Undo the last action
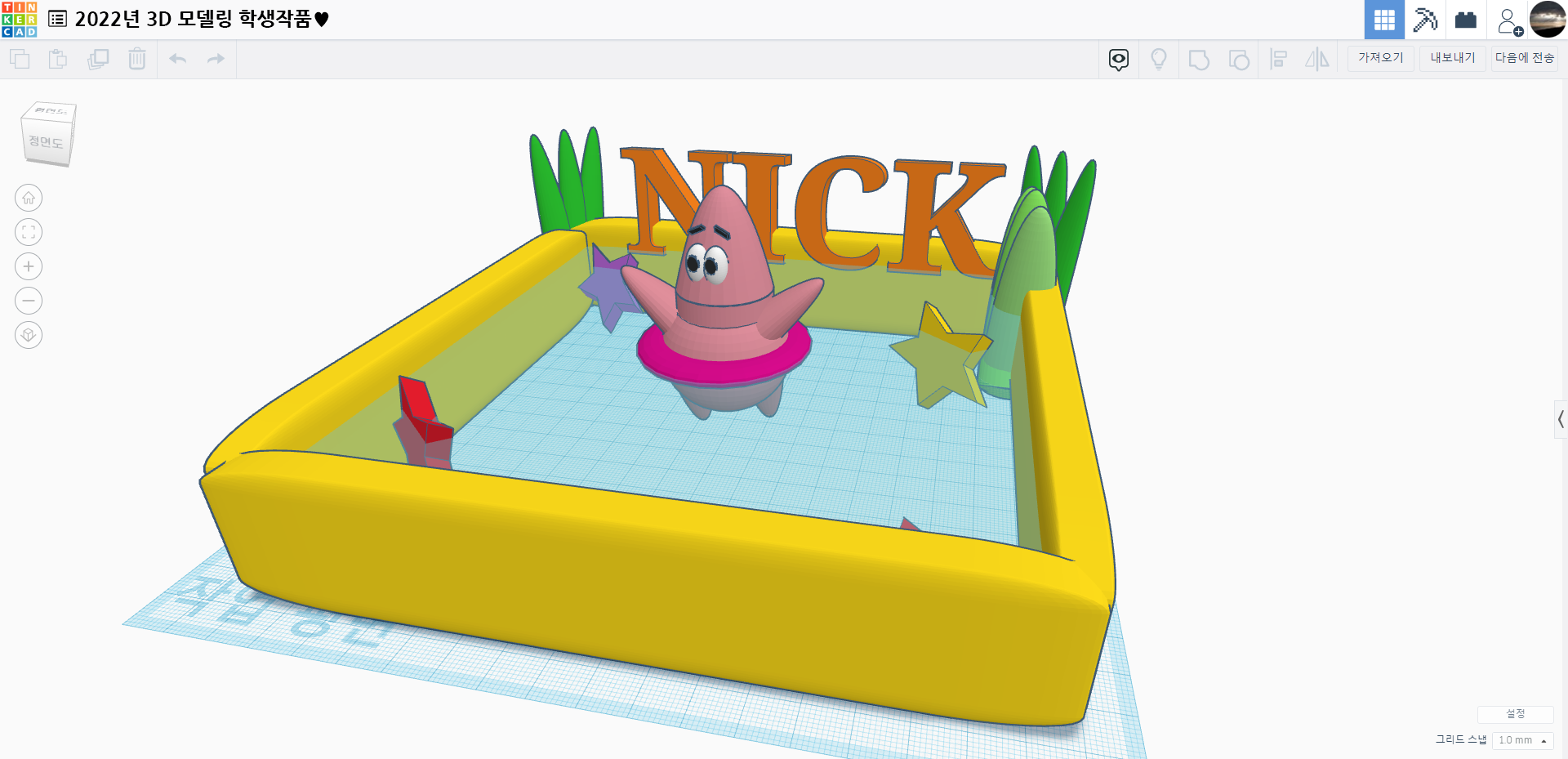 pyautogui.click(x=178, y=59)
